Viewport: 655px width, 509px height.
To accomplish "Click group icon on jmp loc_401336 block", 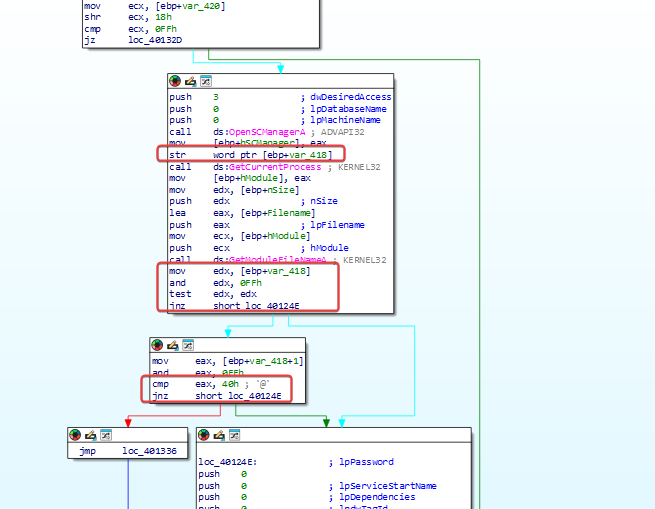I will click(x=106, y=435).
